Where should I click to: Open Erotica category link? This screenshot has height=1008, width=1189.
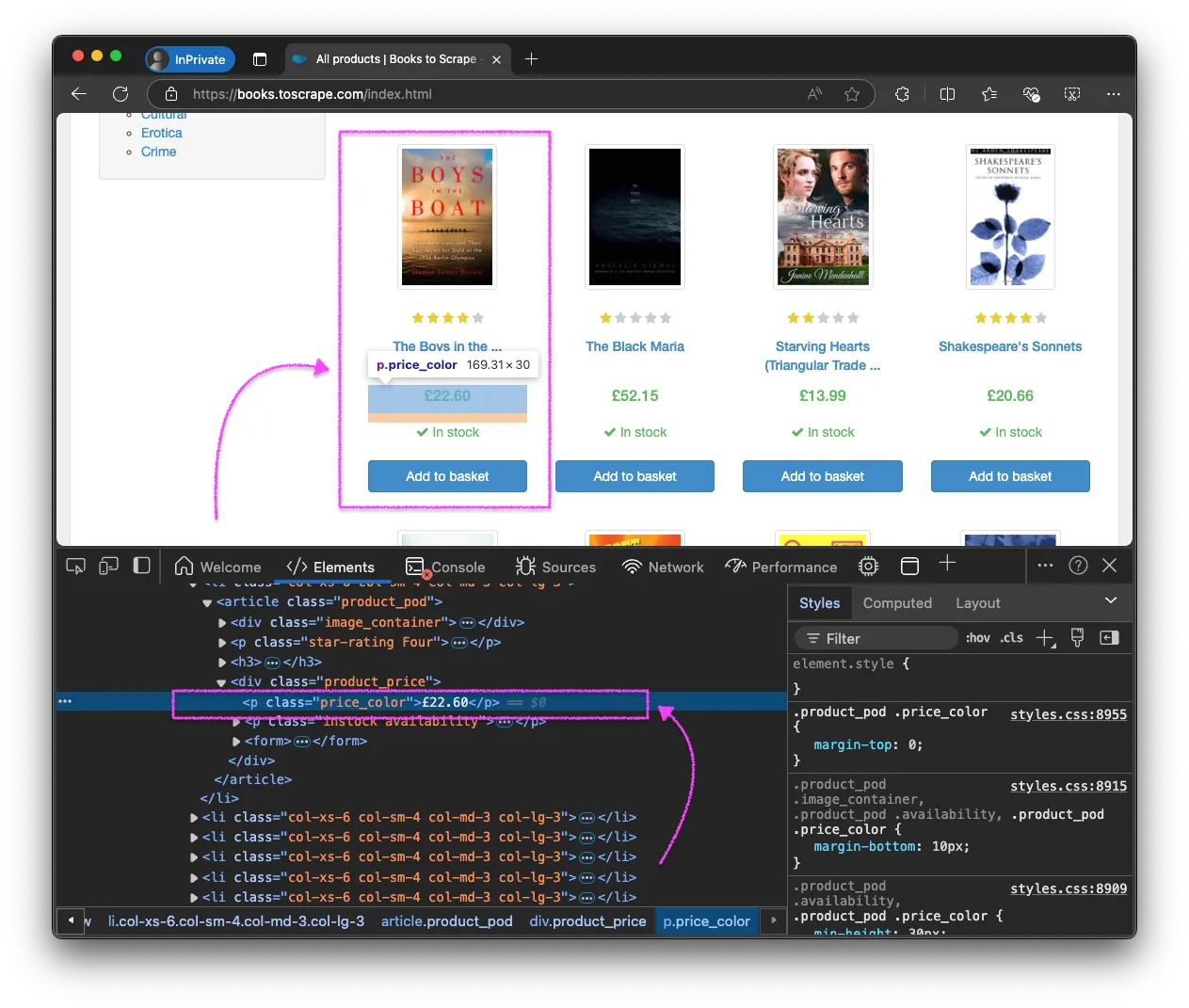coord(161,133)
